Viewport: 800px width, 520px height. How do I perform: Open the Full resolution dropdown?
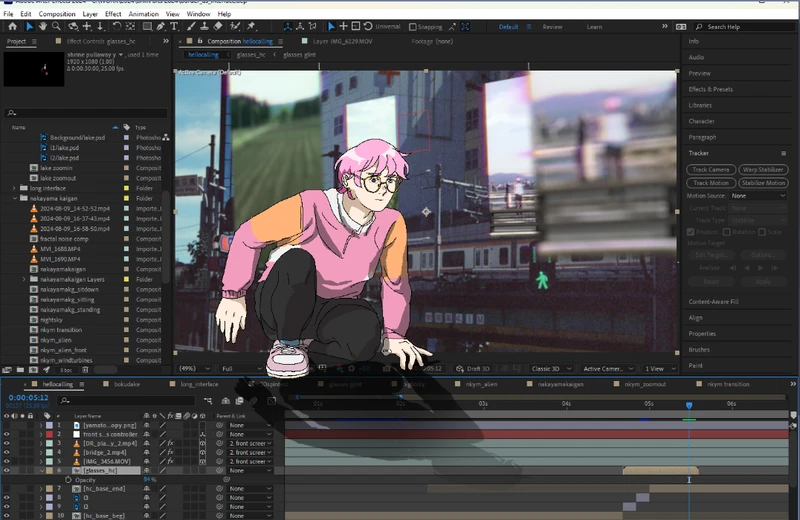click(x=241, y=368)
